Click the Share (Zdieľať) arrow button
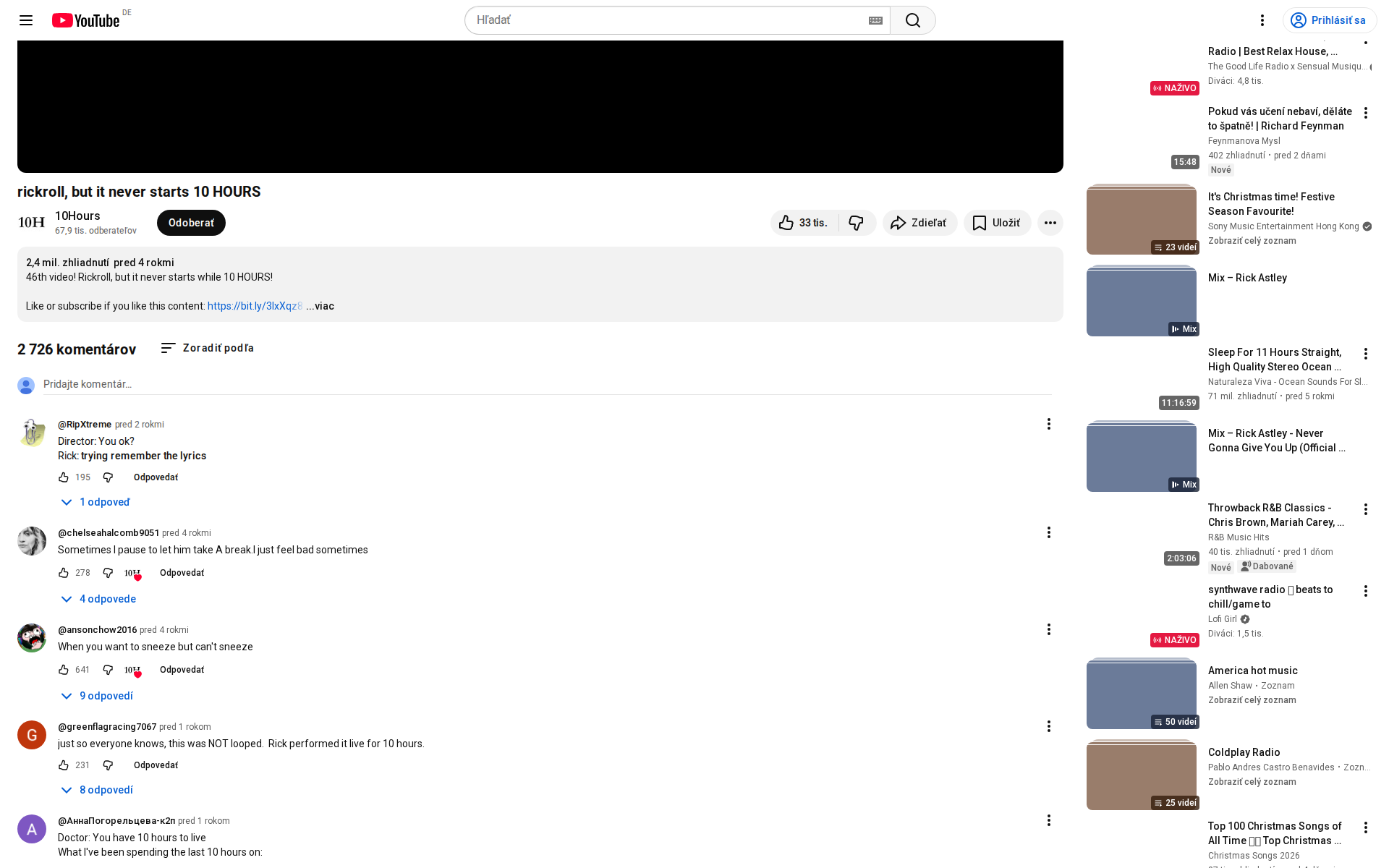Image resolution: width=1389 pixels, height=868 pixels. [x=919, y=223]
